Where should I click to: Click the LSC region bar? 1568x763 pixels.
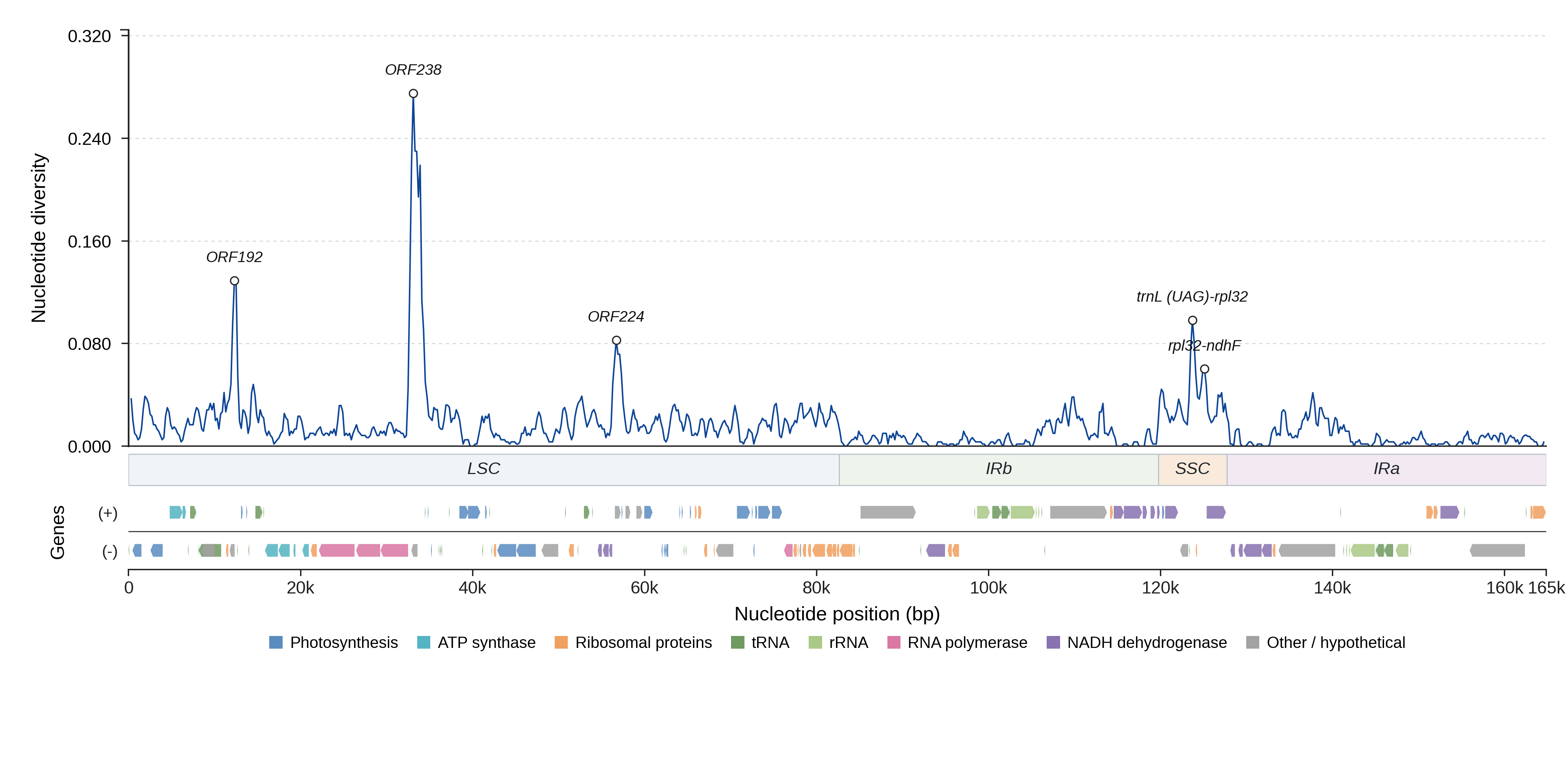pyautogui.click(x=484, y=469)
